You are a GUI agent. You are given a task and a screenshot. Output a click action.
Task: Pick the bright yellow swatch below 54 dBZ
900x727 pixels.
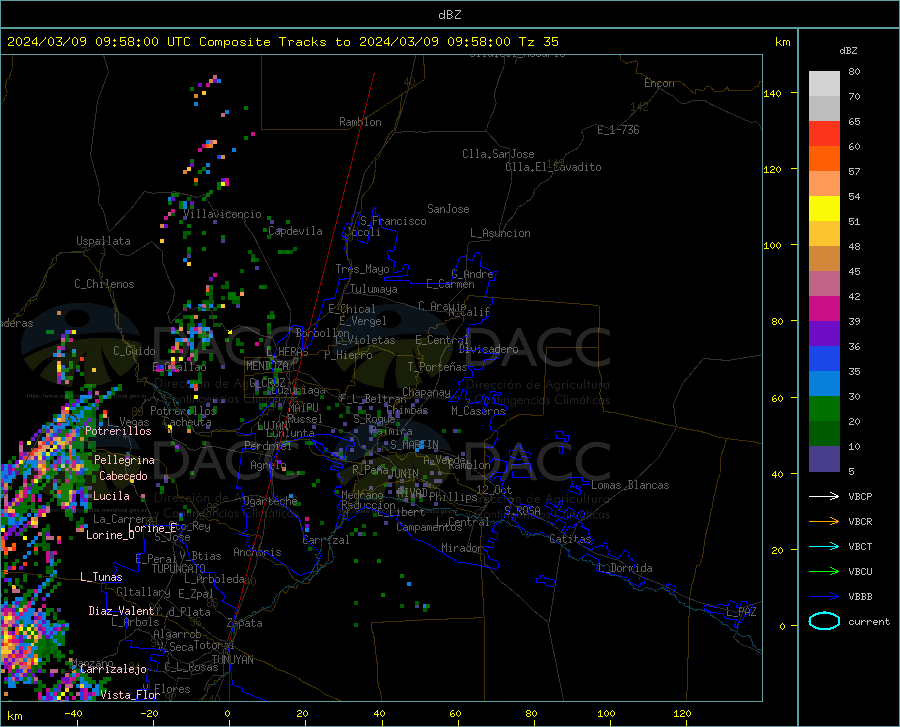point(824,209)
